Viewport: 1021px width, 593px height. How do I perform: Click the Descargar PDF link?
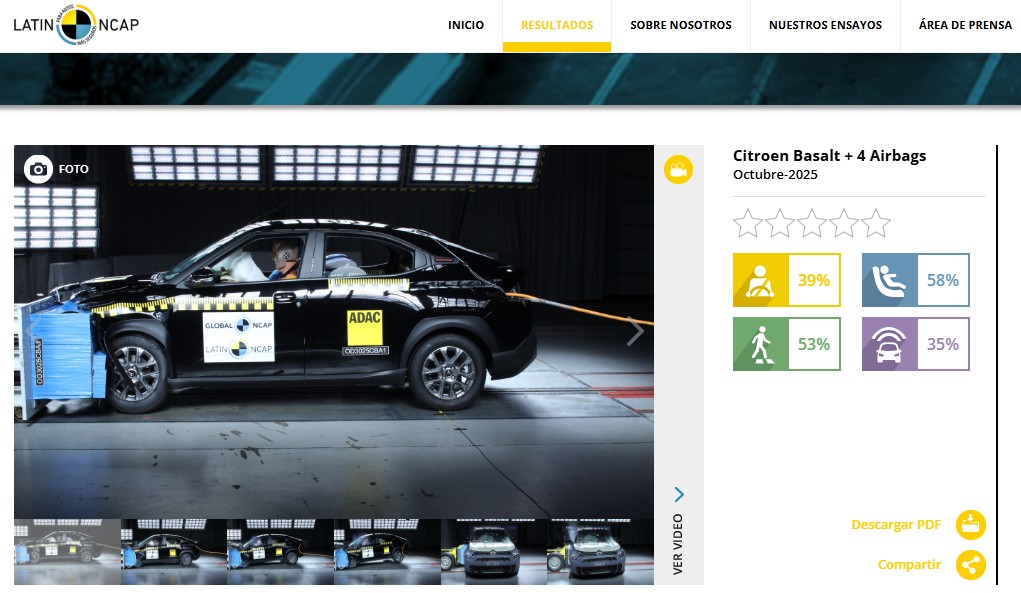pos(896,524)
